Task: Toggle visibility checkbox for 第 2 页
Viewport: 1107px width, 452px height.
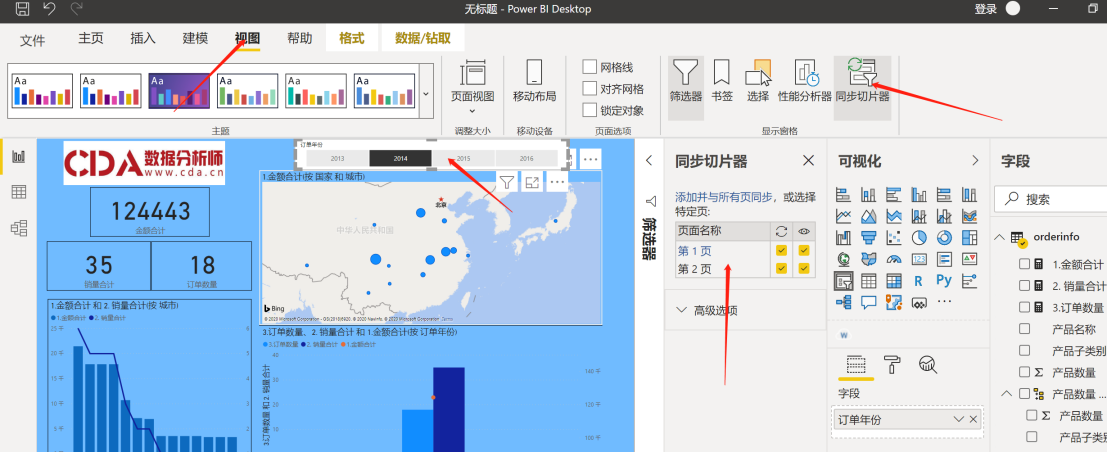Action: click(x=804, y=268)
